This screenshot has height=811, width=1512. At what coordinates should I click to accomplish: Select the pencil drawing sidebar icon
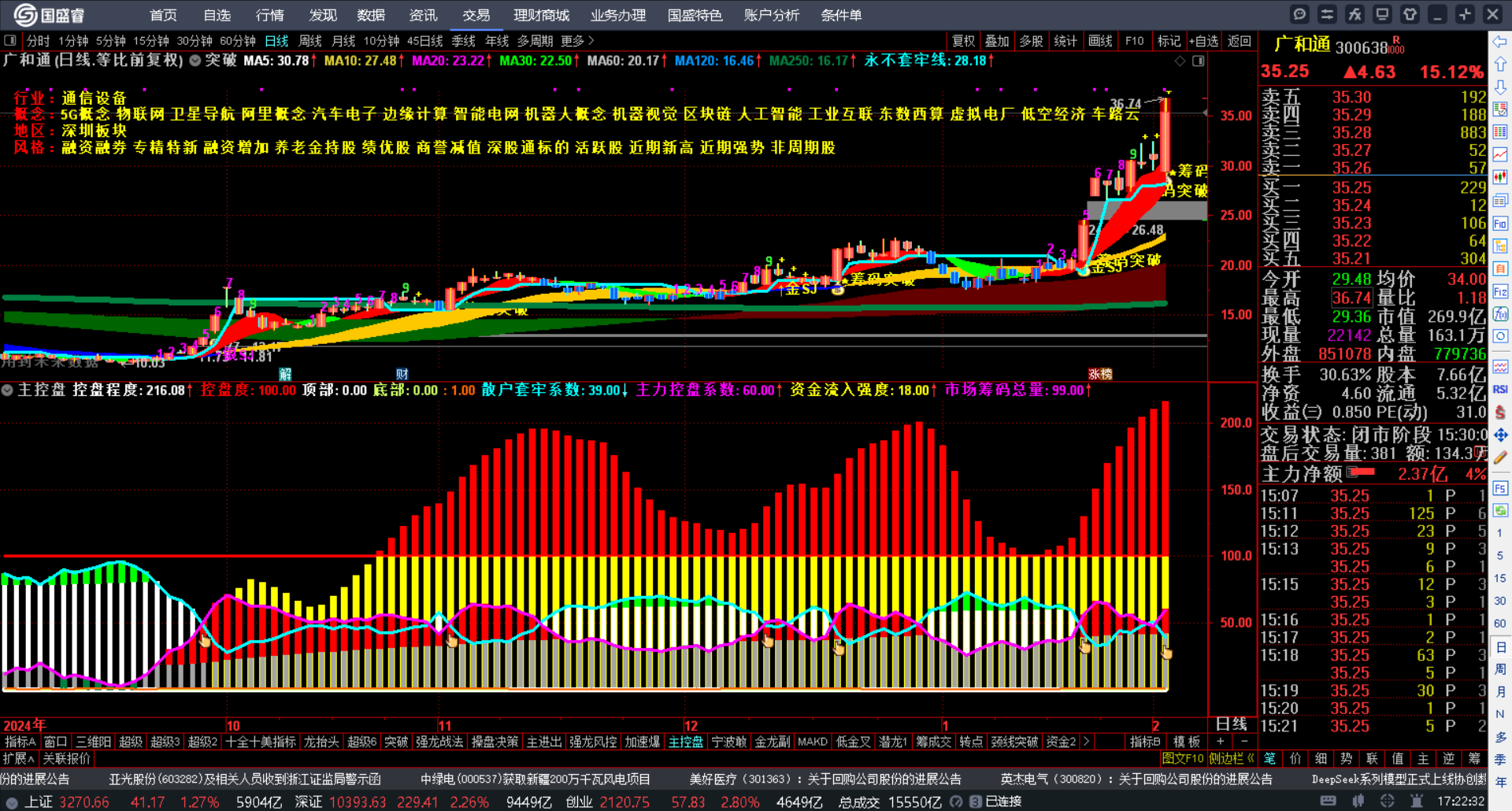(x=1500, y=457)
